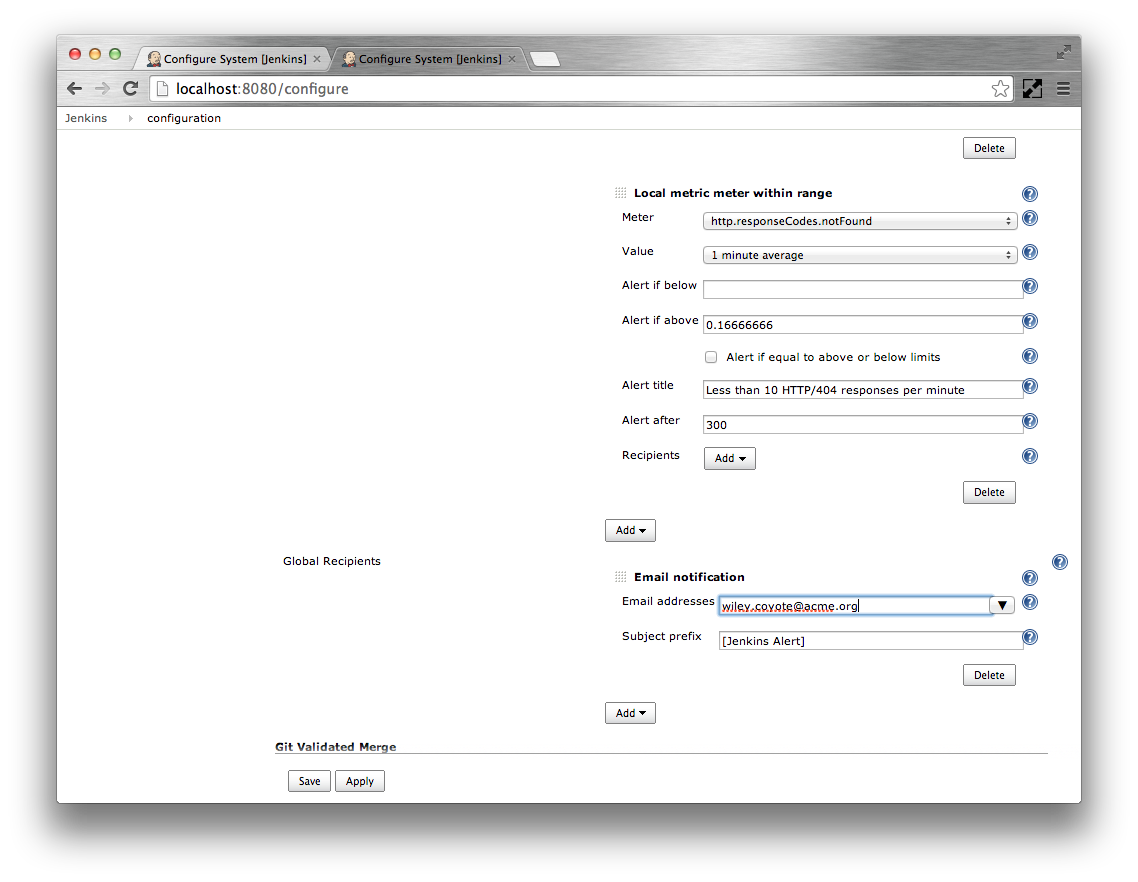Viewport: 1138px width, 882px height.
Task: Go forward in browser history
Action: 102,89
